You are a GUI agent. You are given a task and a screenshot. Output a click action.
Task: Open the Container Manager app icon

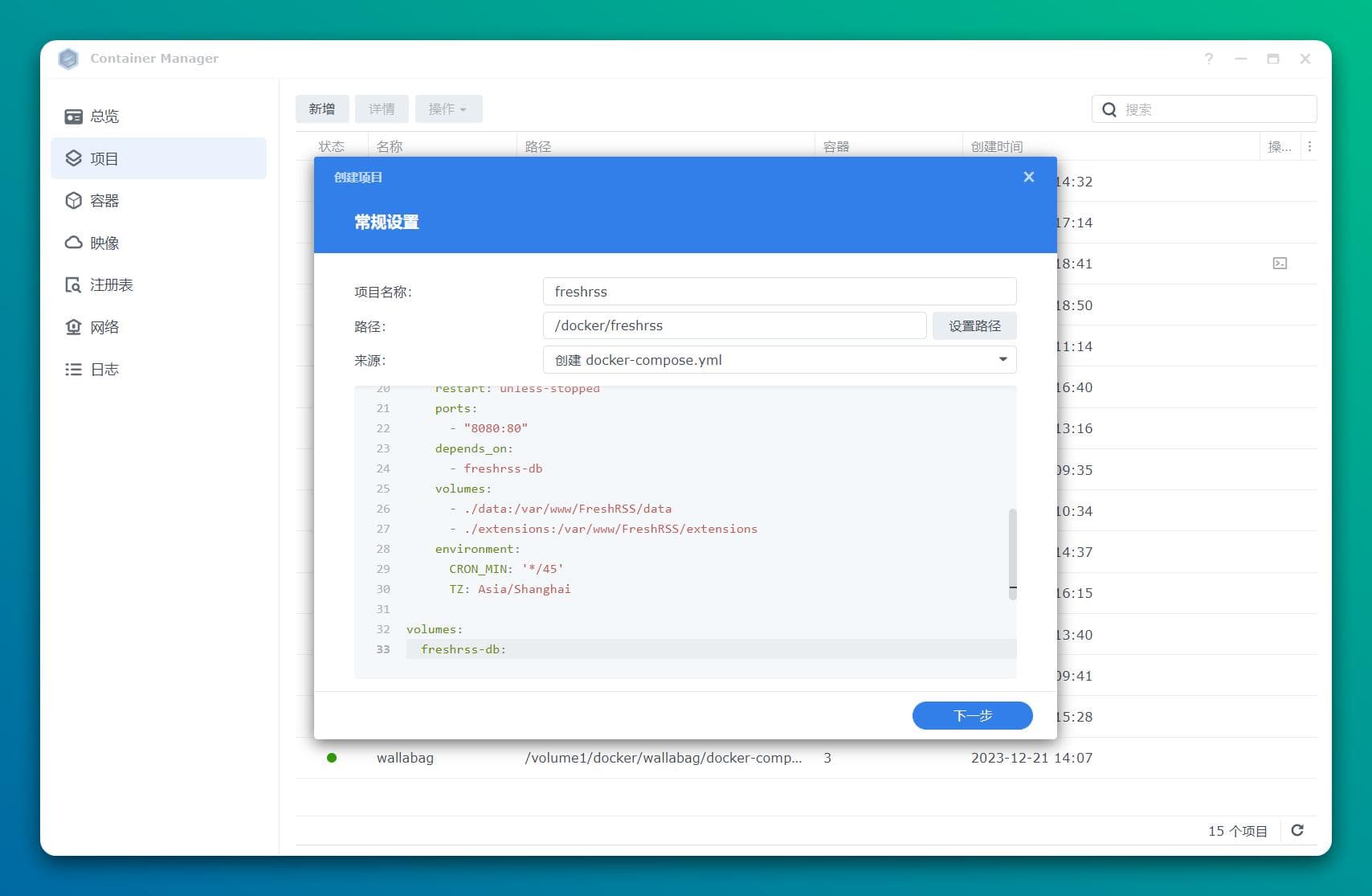coord(69,59)
